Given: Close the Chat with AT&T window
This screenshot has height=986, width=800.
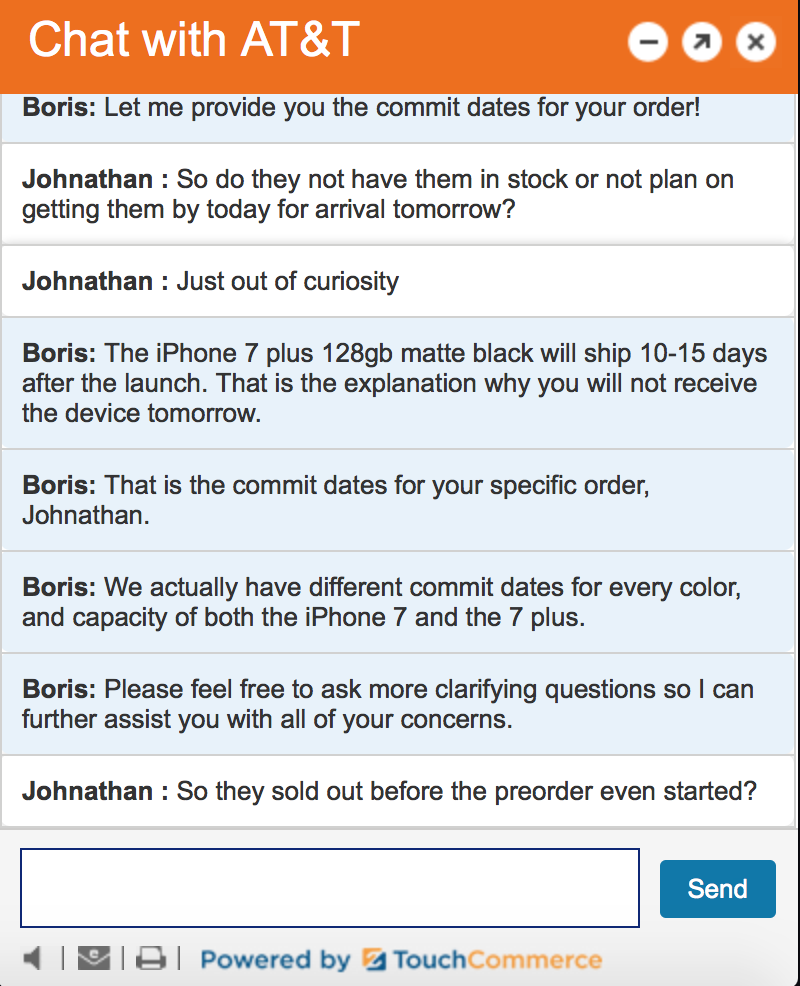Looking at the screenshot, I should 755,42.
